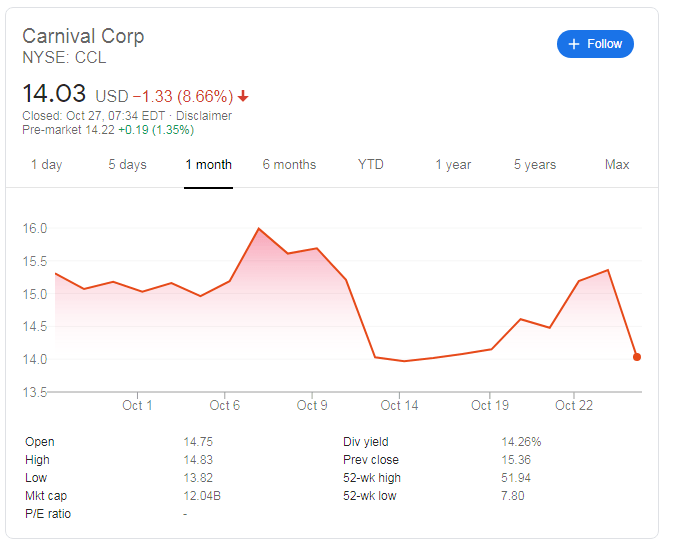Image resolution: width=673 pixels, height=546 pixels.
Task: Click the plus icon in Follow button
Action: coord(573,44)
